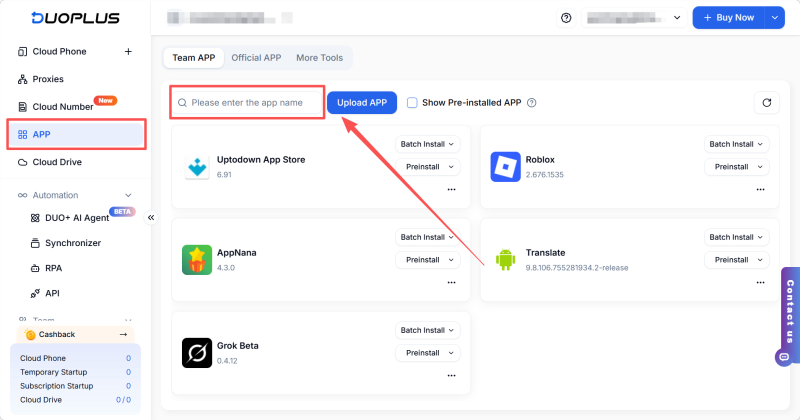Image resolution: width=800 pixels, height=420 pixels.
Task: Click the AppNana app icon
Action: click(197, 260)
